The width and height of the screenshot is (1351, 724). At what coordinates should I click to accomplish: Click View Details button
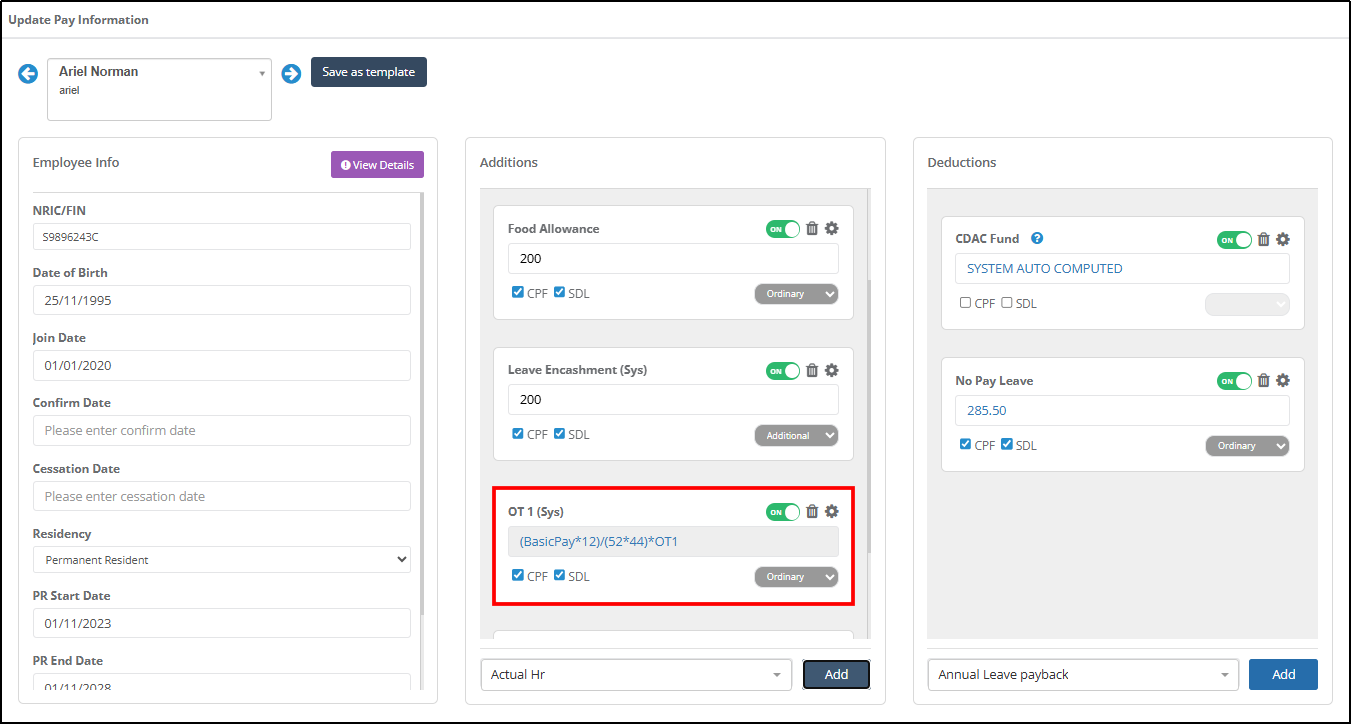tap(377, 165)
